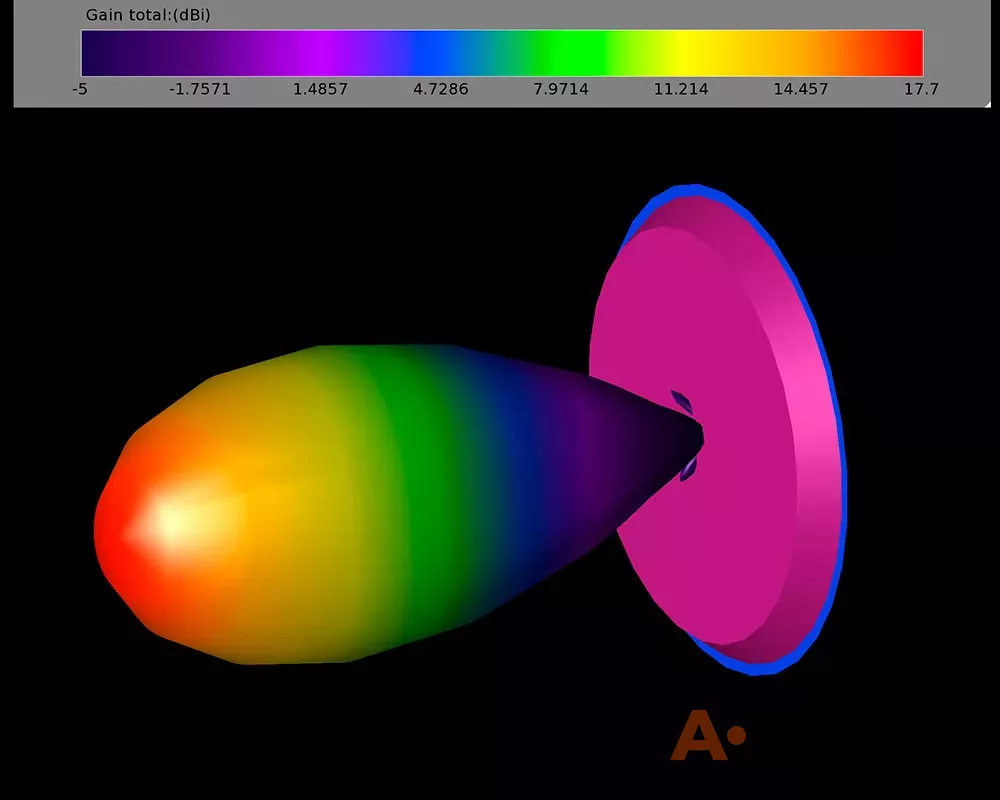Viewport: 1000px width, 800px height.
Task: Click the legend panel corner resize handle
Action: coord(987,103)
